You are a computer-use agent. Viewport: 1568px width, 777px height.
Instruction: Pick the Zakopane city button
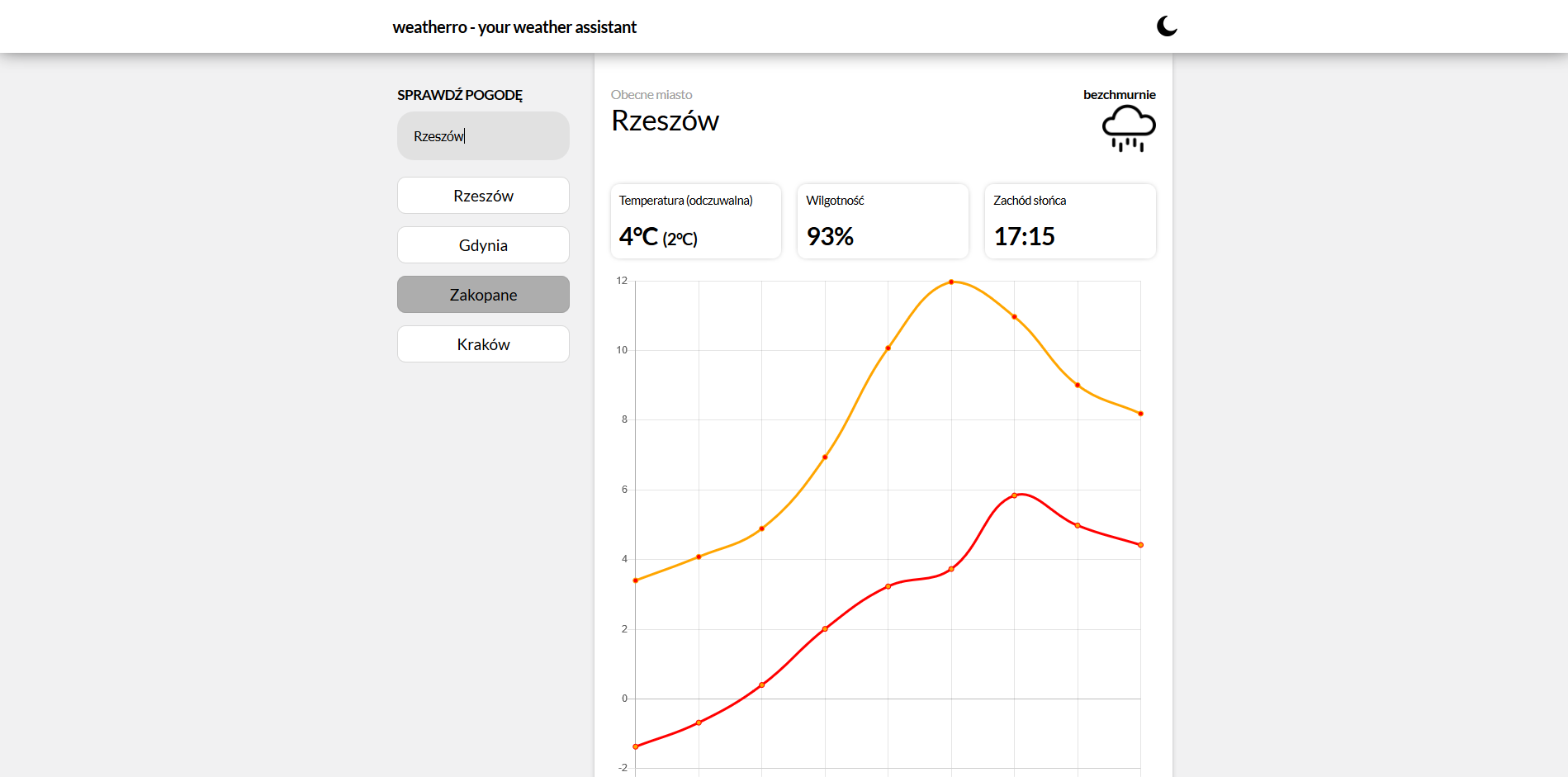[483, 295]
